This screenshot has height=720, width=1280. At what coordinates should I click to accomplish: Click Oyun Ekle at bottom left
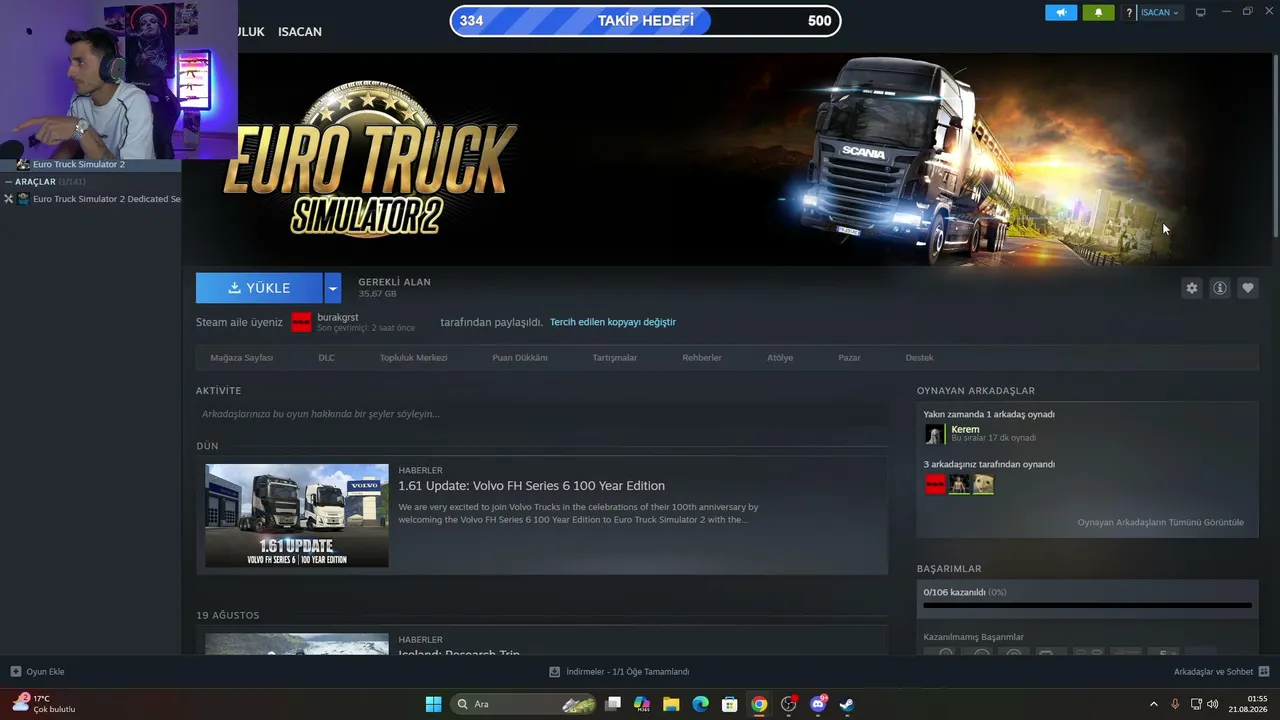tap(37, 672)
